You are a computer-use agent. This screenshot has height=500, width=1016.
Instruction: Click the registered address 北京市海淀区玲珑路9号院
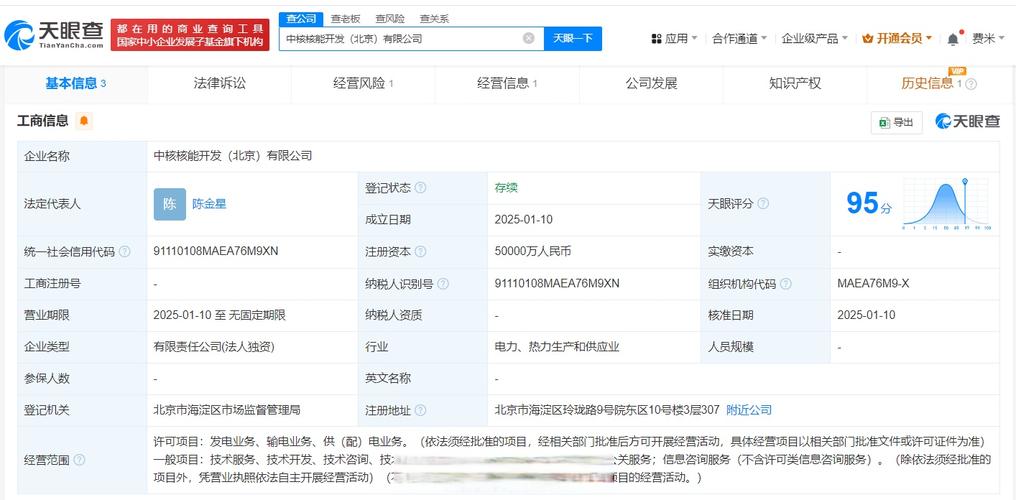607,410
